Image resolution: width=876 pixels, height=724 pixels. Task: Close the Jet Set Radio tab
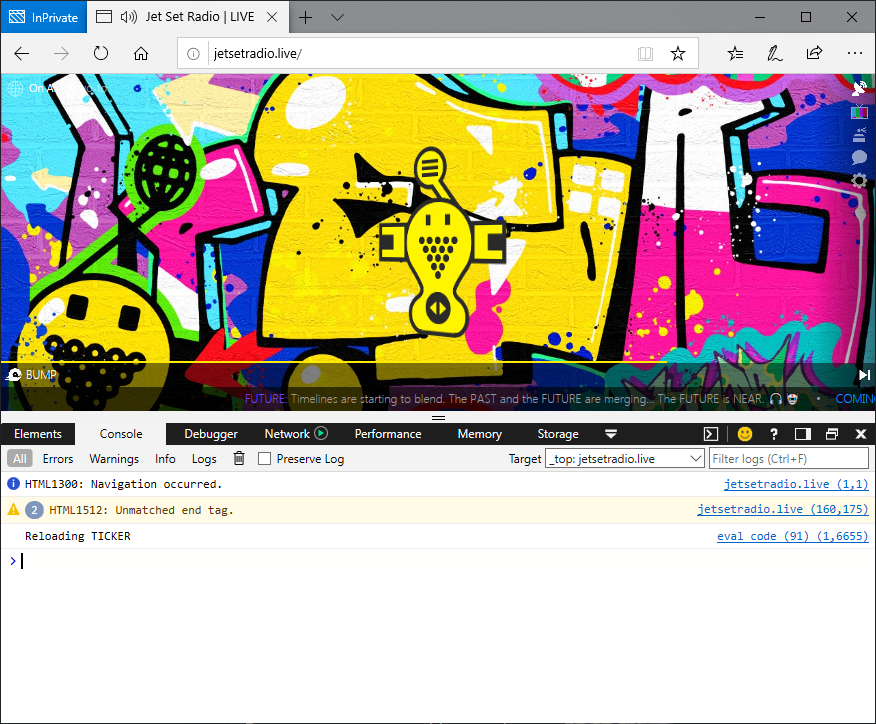(272, 17)
